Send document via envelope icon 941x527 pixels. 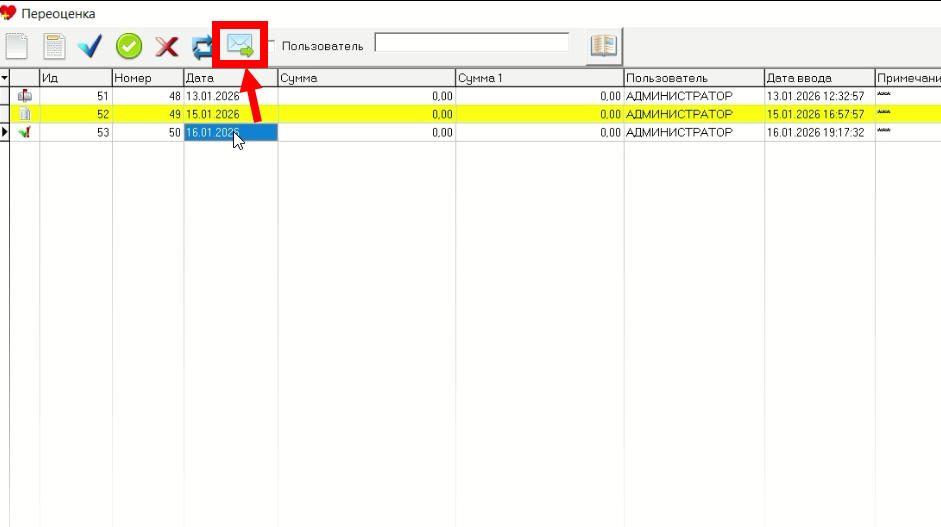[x=240, y=45]
